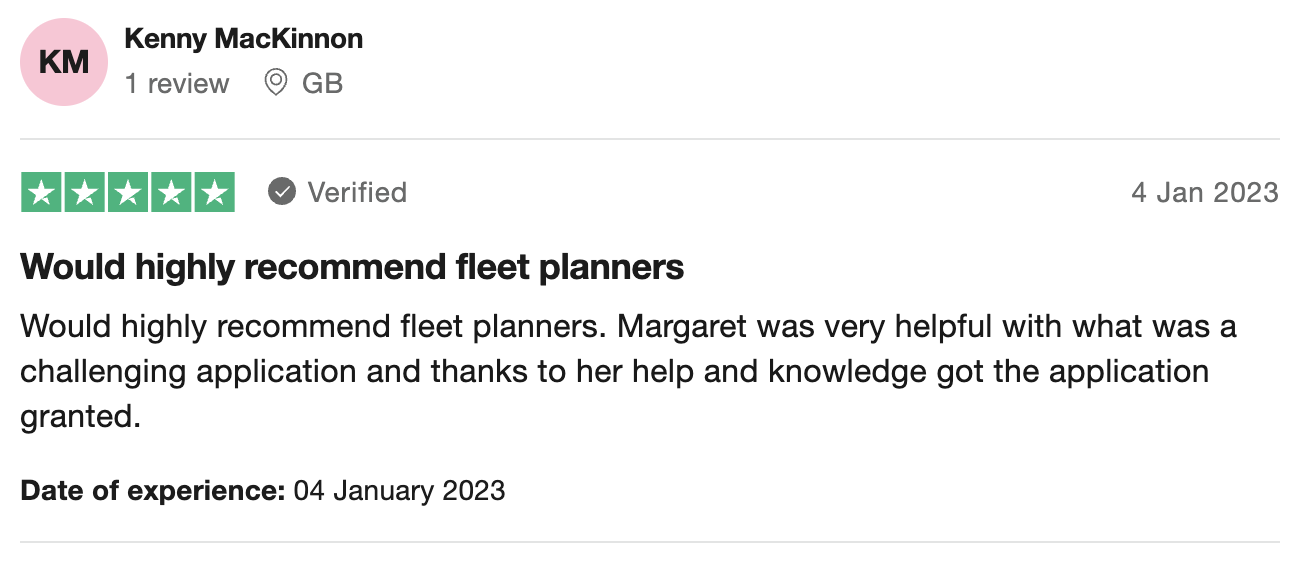
Task: Click the Verified checkmark badge icon
Action: 282,192
